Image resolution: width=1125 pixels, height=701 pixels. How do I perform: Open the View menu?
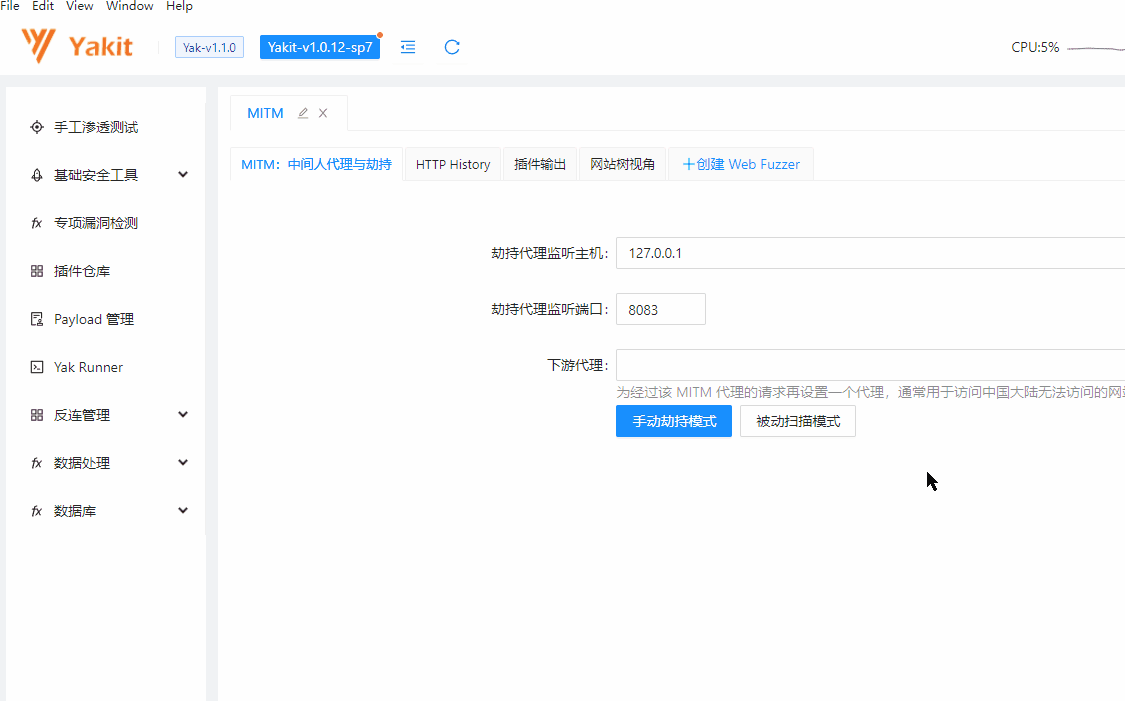pyautogui.click(x=80, y=6)
